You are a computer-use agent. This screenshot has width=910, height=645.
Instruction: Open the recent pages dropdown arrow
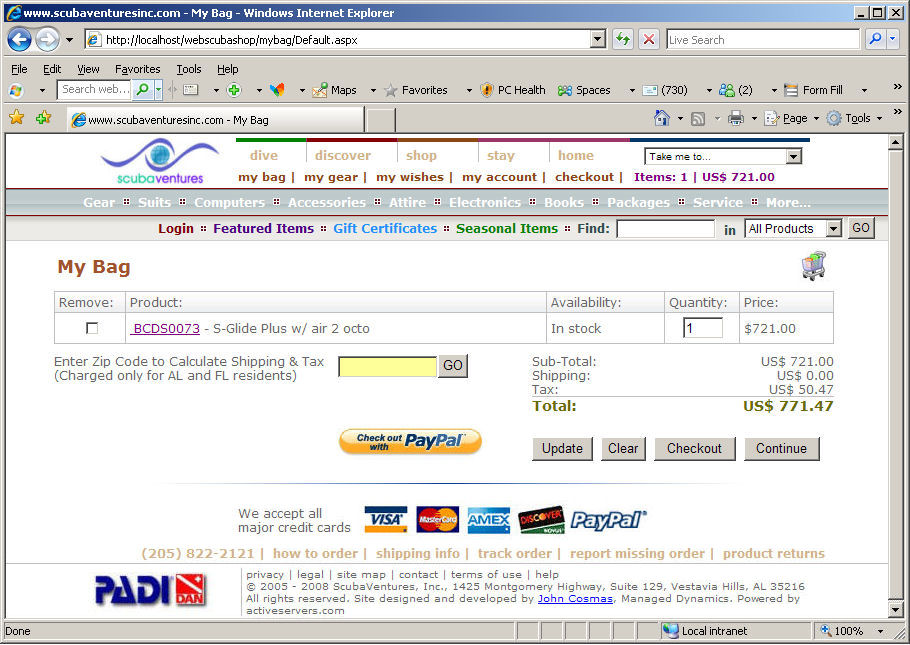[69, 39]
